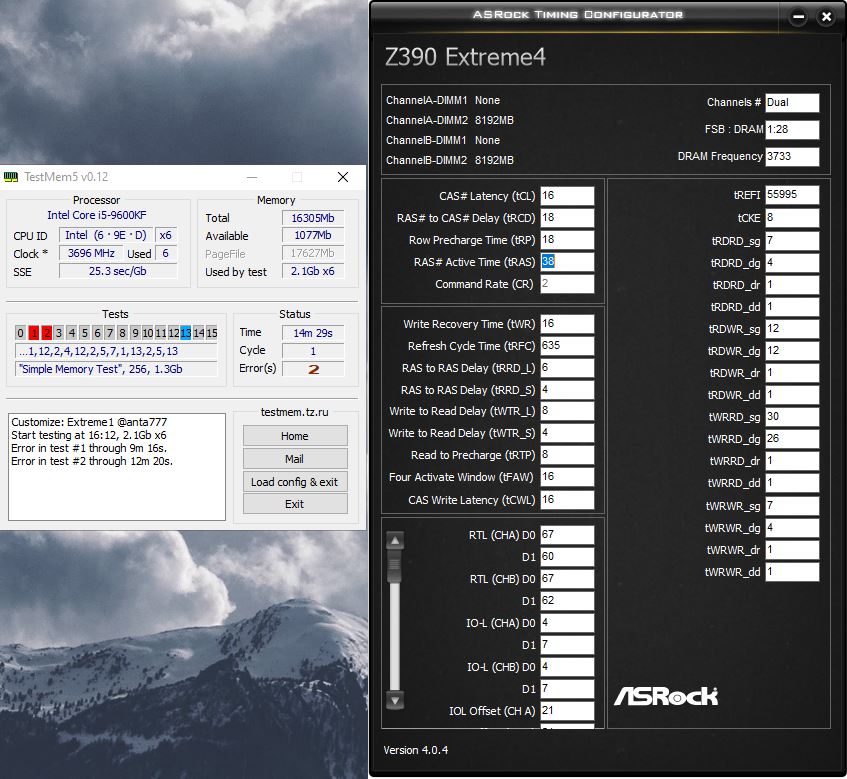Click the tWRRD_sg value field
This screenshot has height=779, width=847.
tap(792, 417)
